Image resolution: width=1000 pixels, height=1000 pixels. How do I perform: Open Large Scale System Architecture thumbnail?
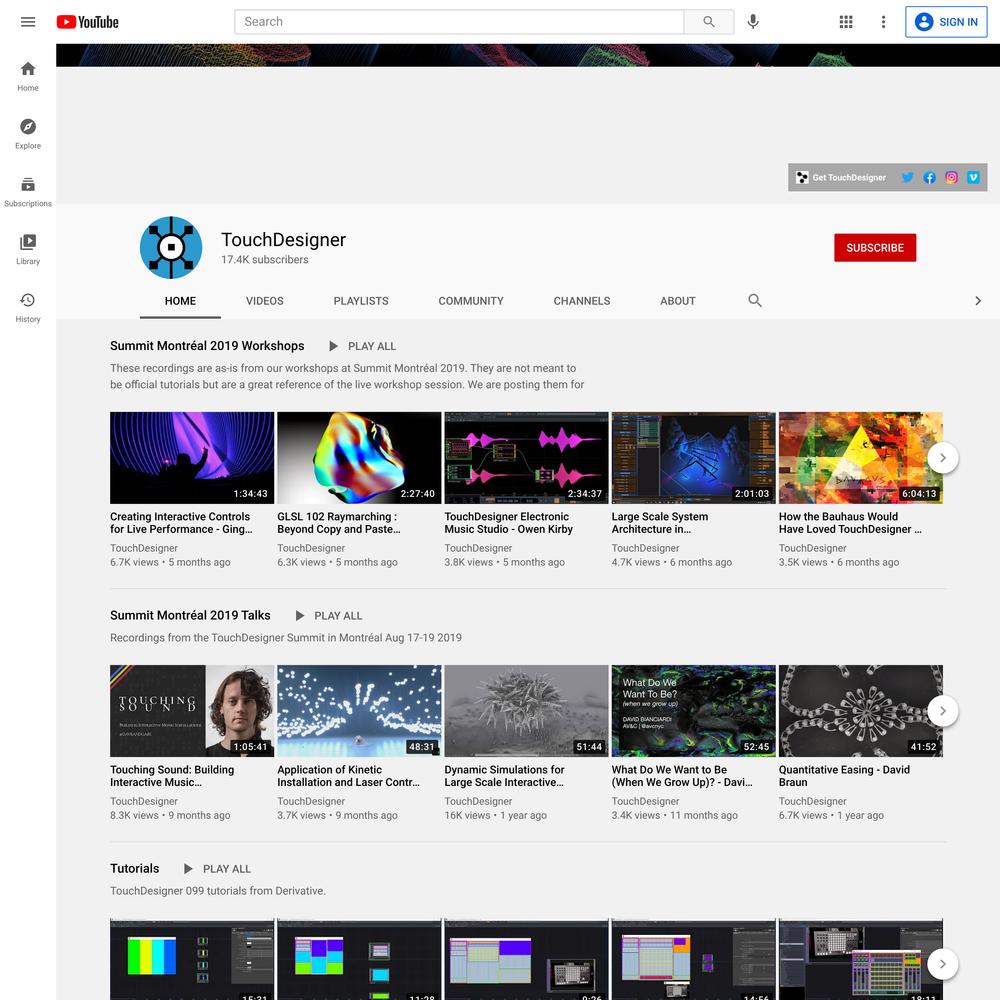pyautogui.click(x=693, y=458)
